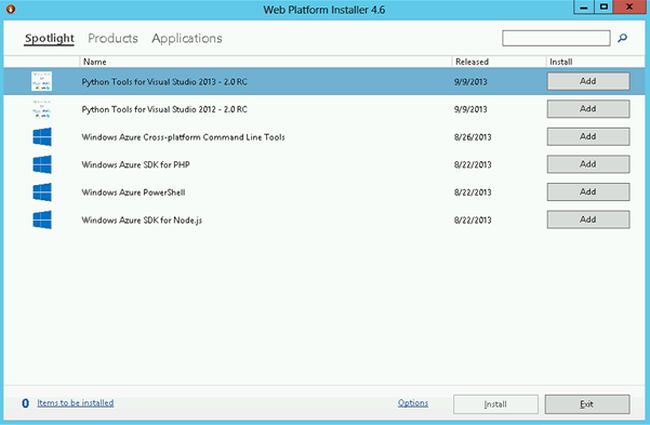Click Windows logo beside Azure SDK for PHP
The image size is (650, 425).
click(42, 165)
